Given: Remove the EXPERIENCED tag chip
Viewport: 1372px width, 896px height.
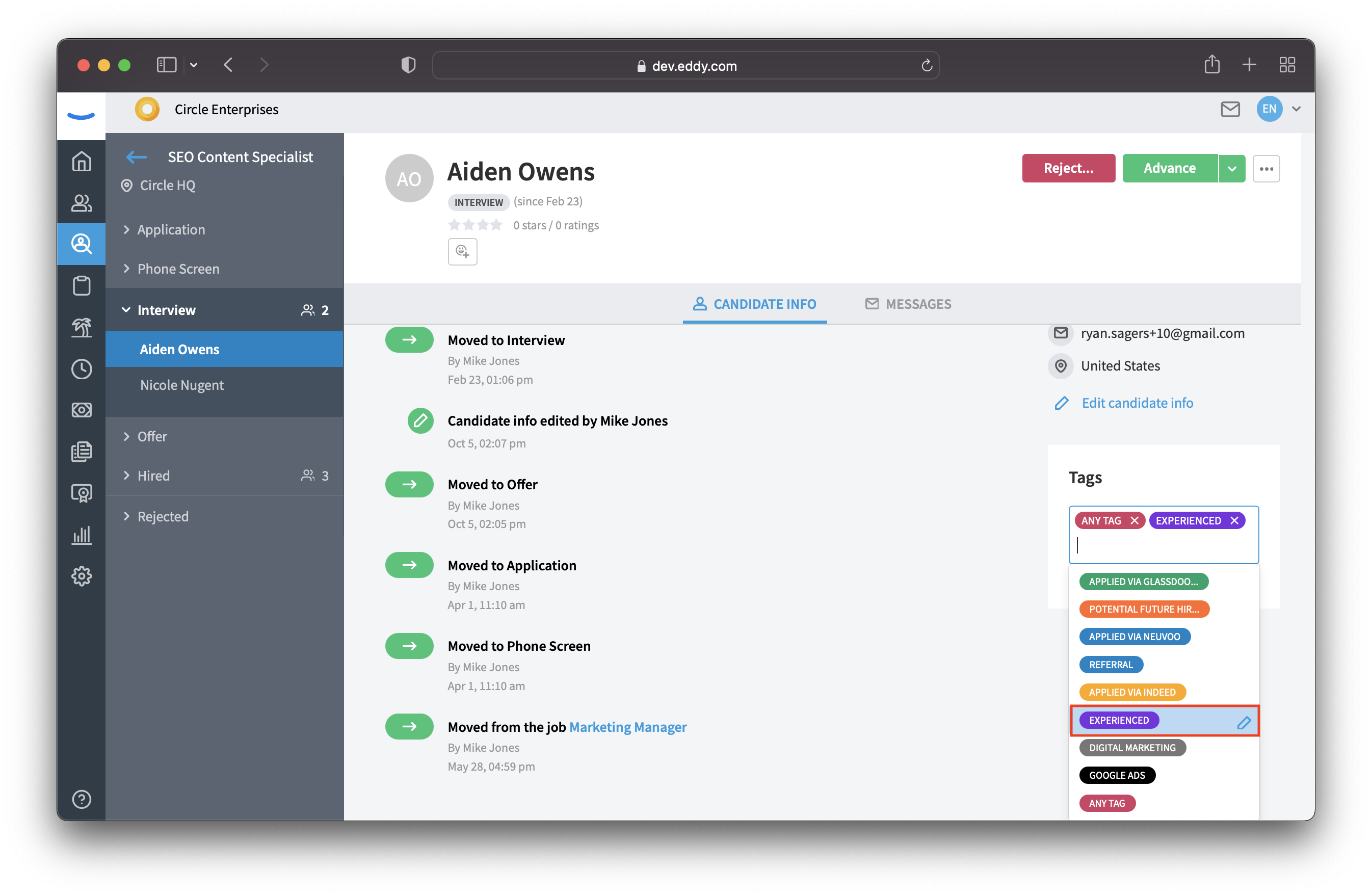Looking at the screenshot, I should 1234,520.
